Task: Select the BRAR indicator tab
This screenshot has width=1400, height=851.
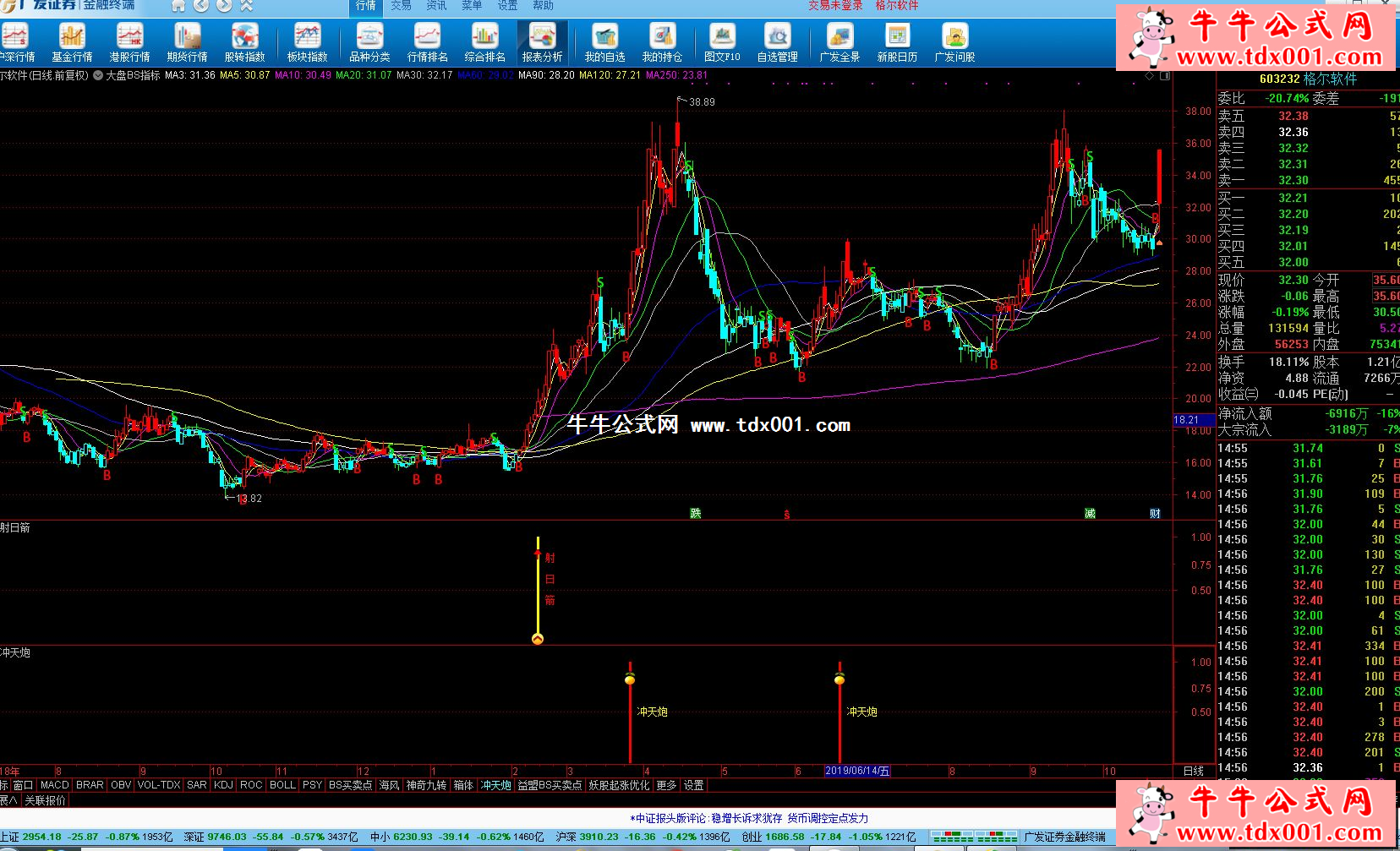Action: click(x=90, y=785)
